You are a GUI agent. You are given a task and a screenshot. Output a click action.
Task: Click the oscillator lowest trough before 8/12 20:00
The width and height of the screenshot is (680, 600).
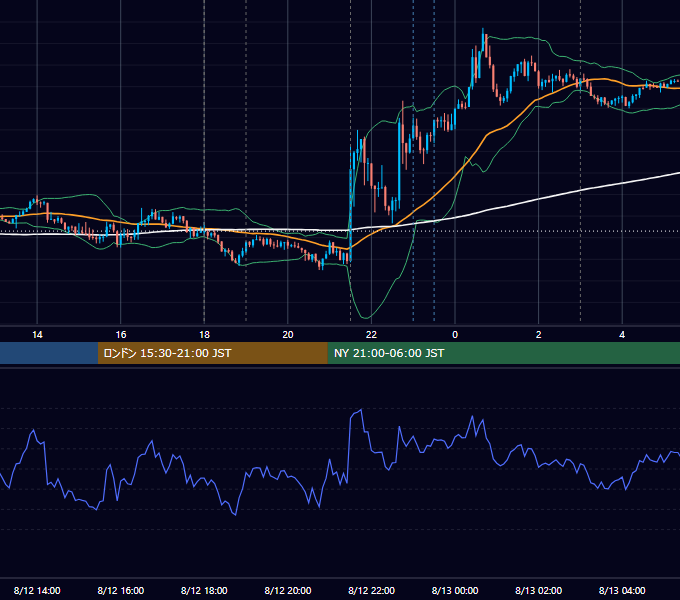click(235, 514)
